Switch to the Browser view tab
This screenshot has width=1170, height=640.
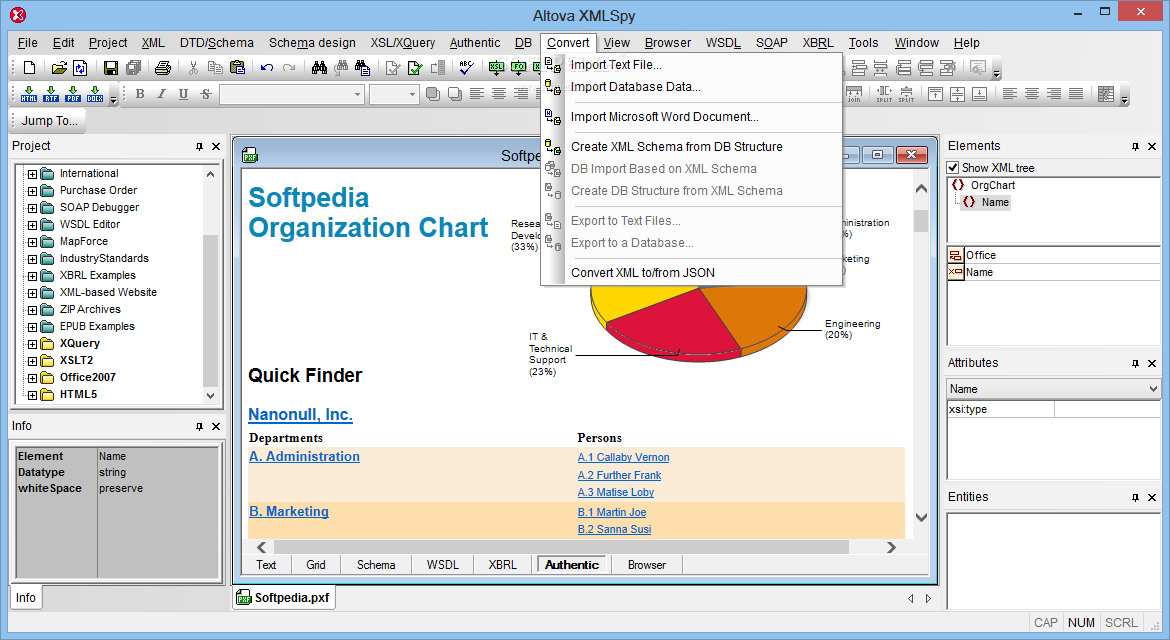pyautogui.click(x=646, y=565)
